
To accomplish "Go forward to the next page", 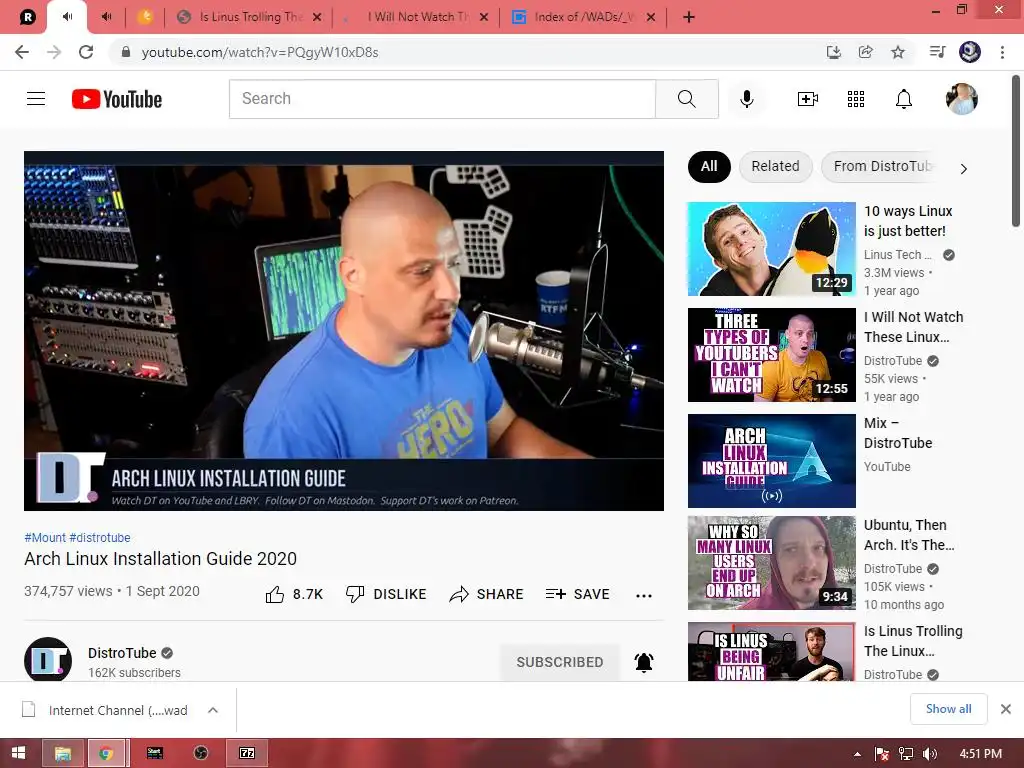I will click(x=54, y=52).
